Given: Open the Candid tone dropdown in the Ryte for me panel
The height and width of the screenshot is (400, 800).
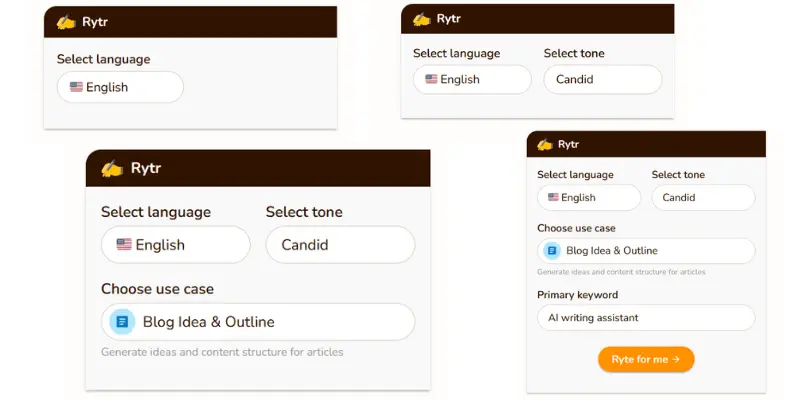Looking at the screenshot, I should 704,197.
